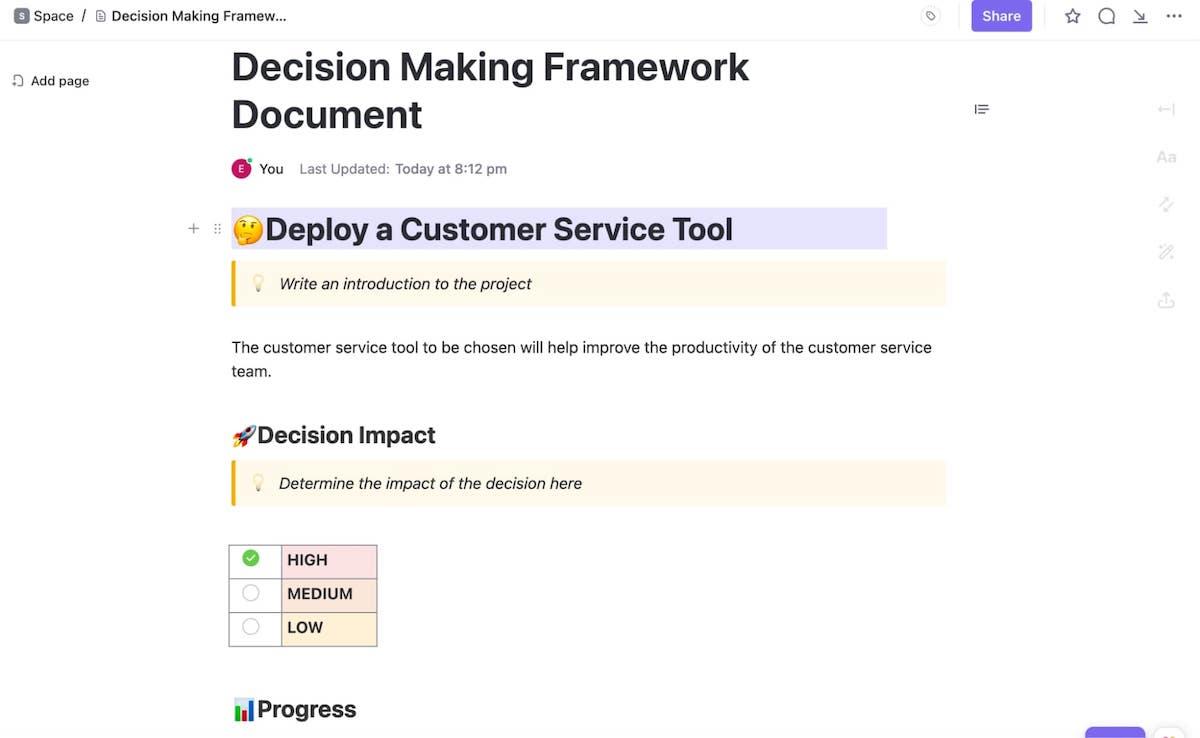Click the export upload icon in right sidebar
The image size is (1200, 738).
(x=1166, y=300)
